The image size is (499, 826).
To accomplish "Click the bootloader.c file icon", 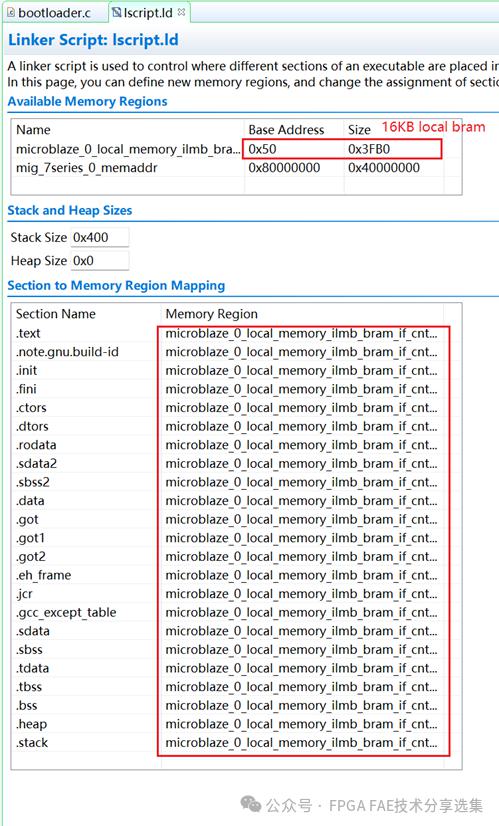I will (11, 13).
